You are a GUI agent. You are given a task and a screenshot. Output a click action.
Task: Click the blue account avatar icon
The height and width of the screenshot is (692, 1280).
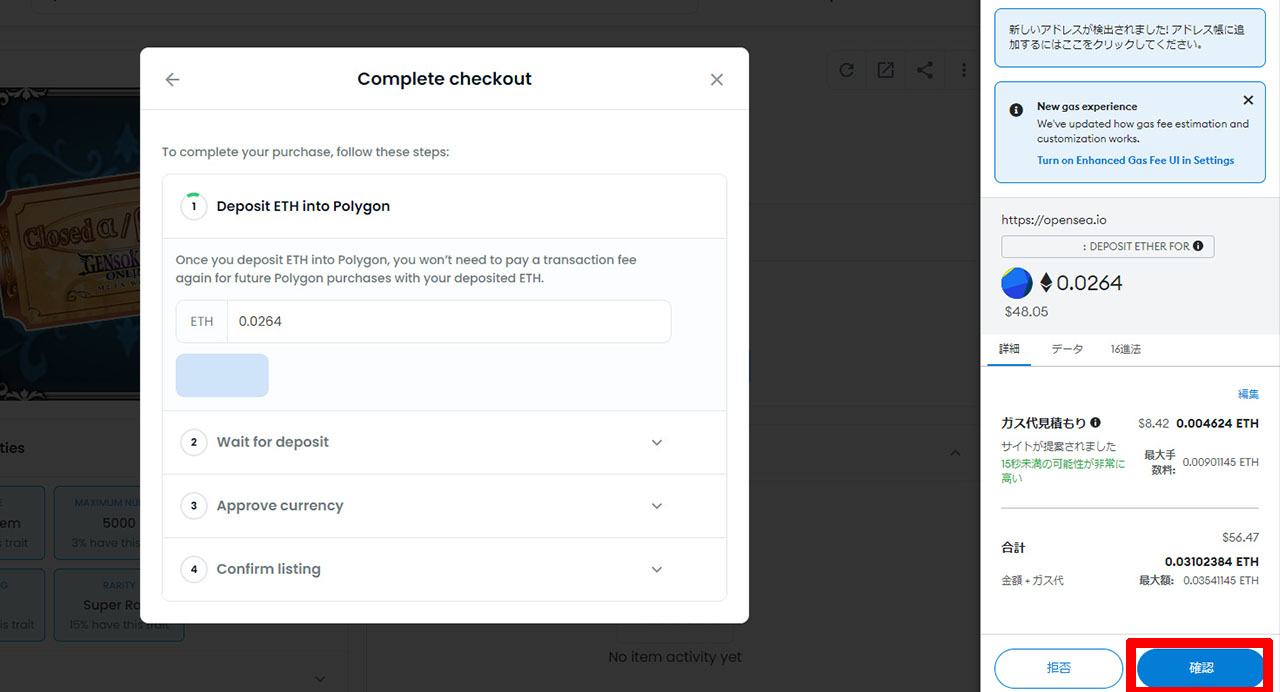point(1017,283)
